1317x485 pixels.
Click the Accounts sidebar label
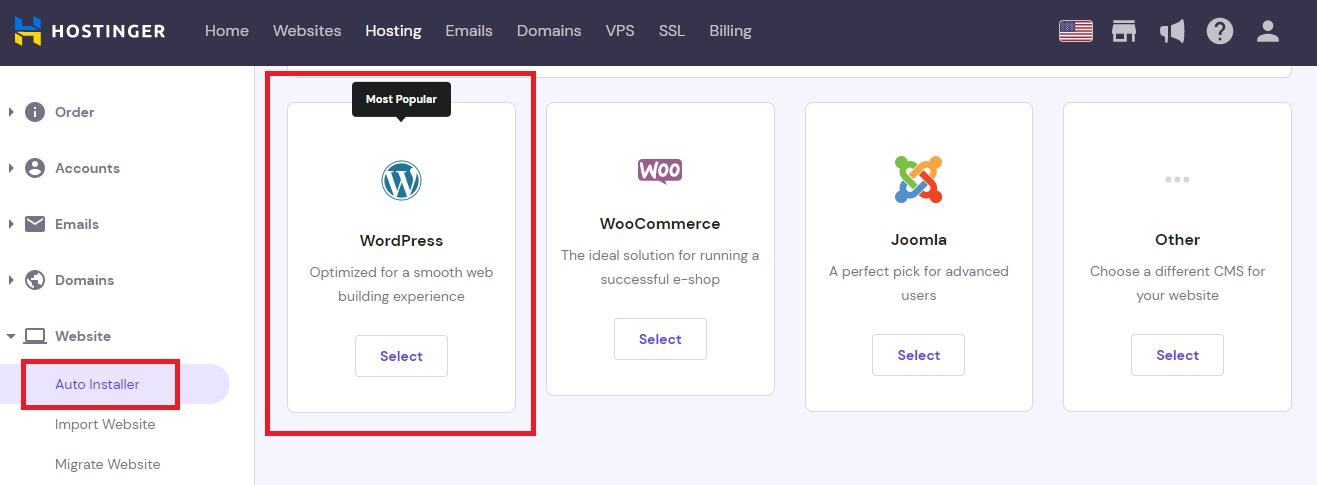[x=87, y=168]
